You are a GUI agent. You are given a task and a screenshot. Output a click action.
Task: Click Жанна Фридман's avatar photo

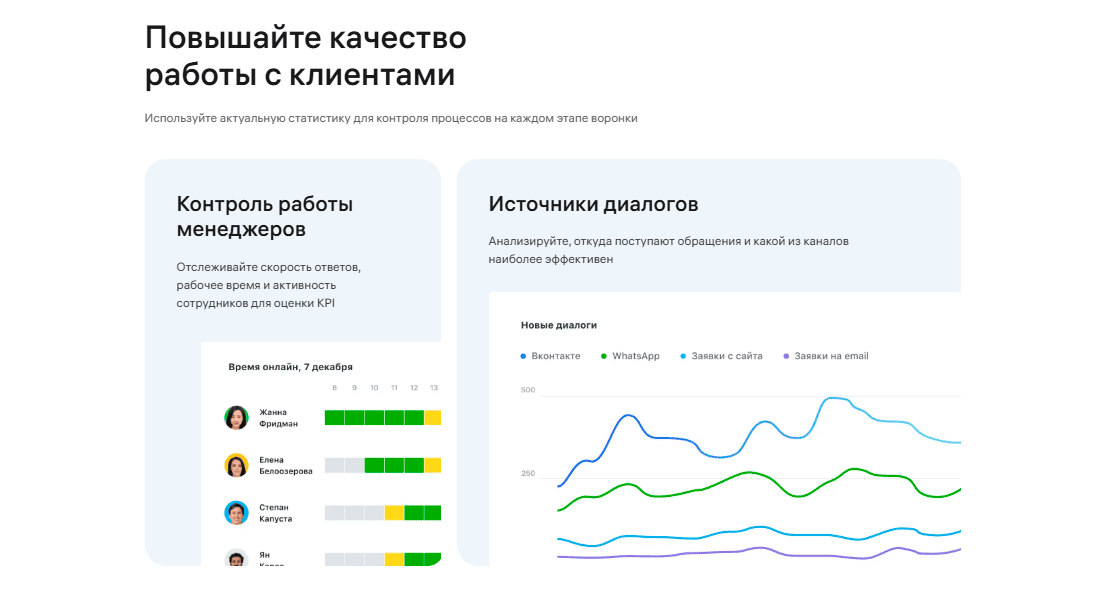pos(236,418)
